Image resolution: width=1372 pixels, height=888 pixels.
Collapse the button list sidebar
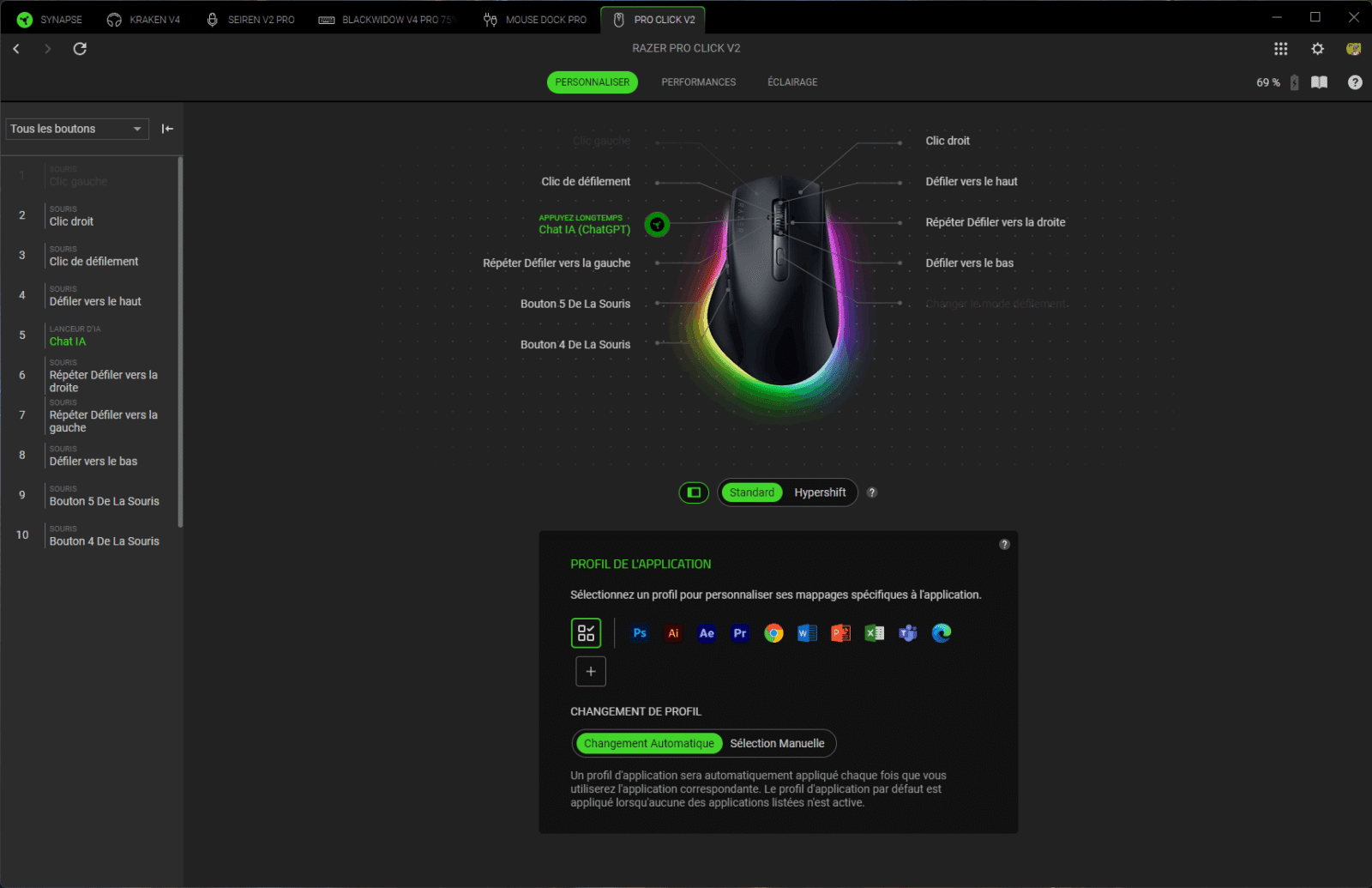point(167,129)
